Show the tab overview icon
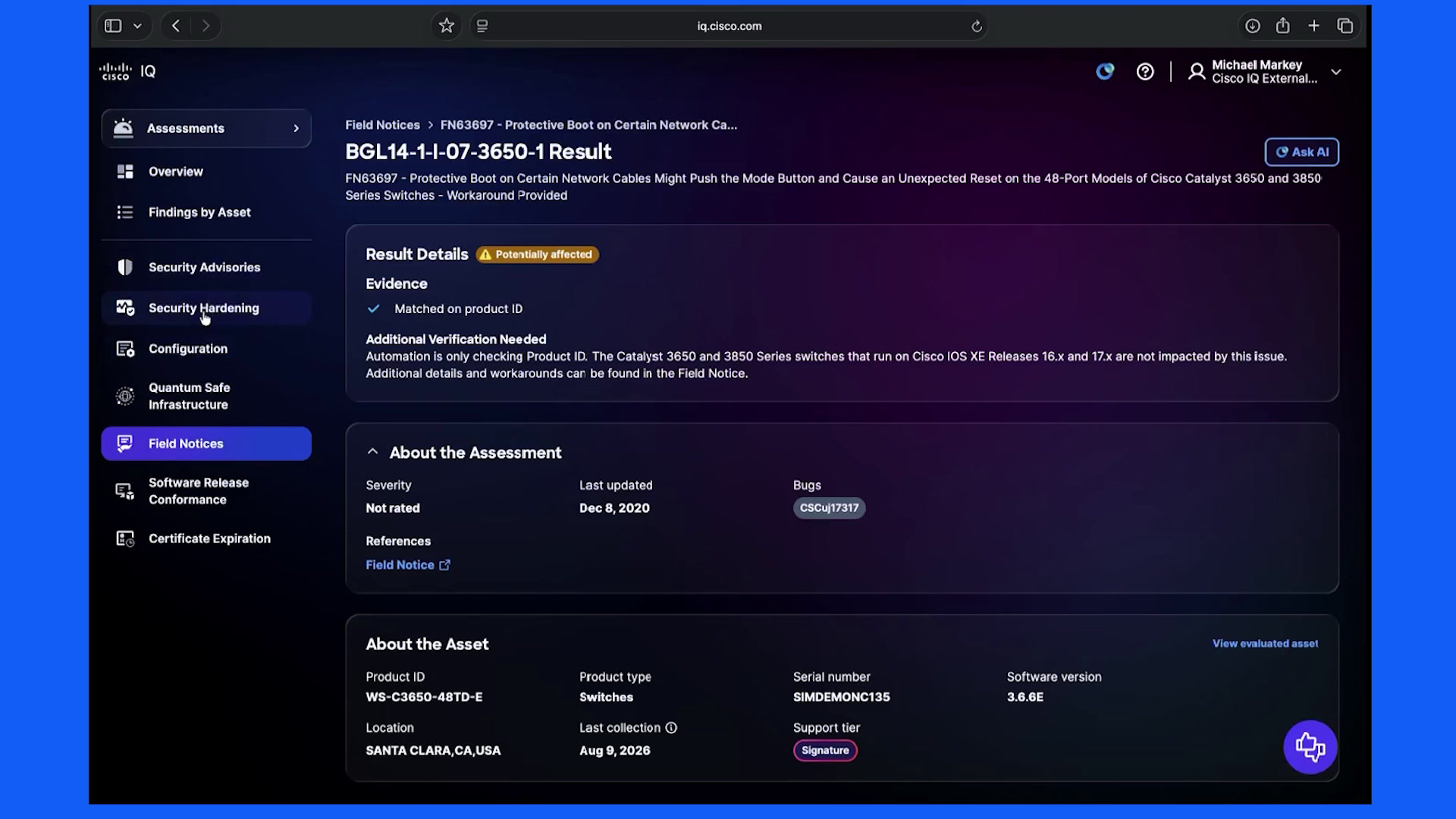 1345,26
